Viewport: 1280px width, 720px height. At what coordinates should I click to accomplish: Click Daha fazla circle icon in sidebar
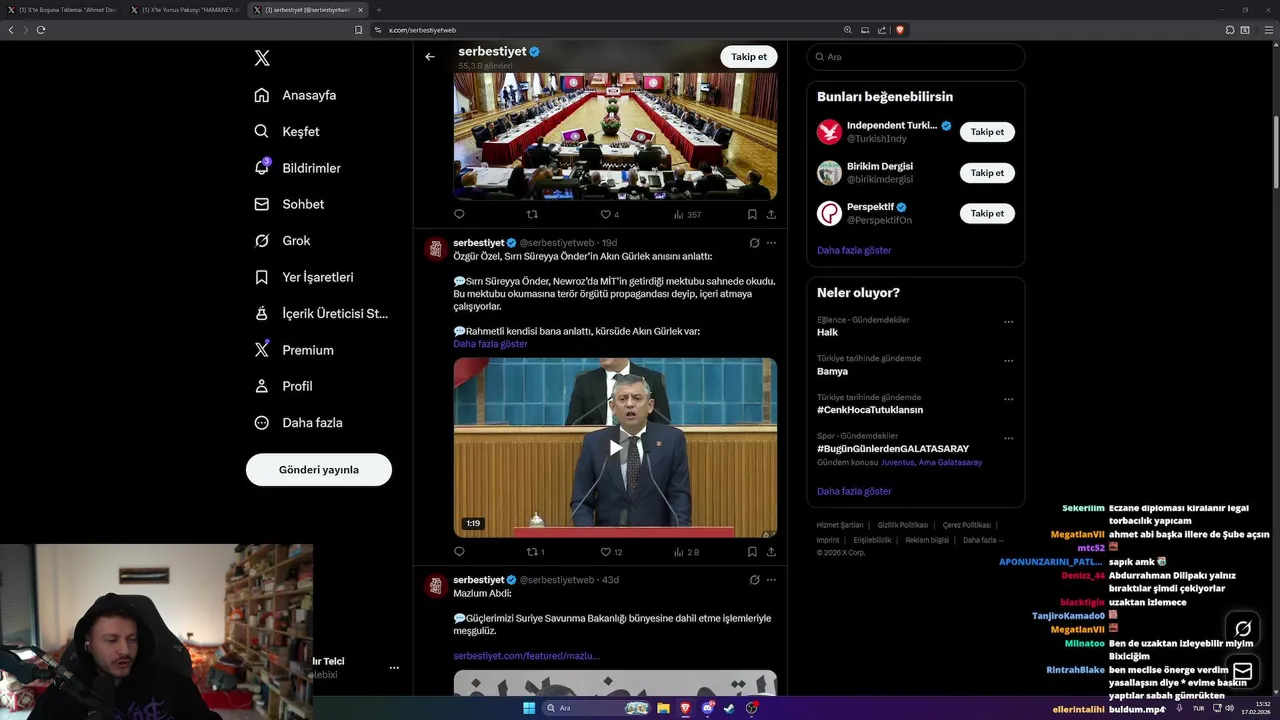[x=262, y=423]
